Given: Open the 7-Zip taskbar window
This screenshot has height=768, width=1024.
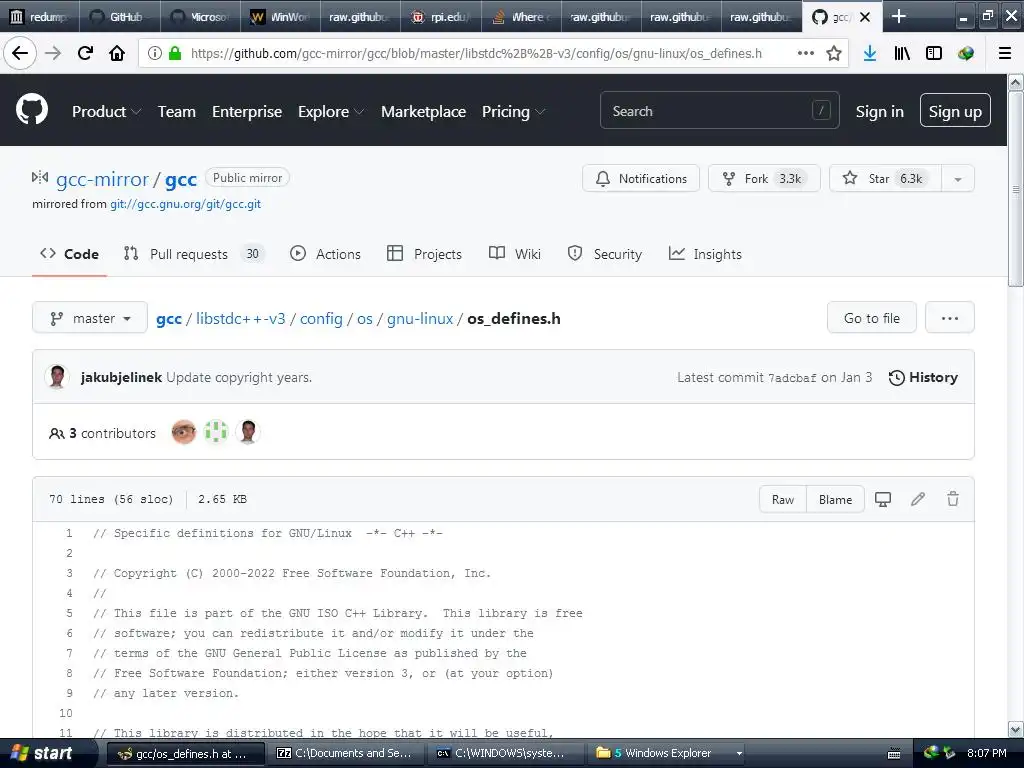Looking at the screenshot, I should [x=345, y=753].
